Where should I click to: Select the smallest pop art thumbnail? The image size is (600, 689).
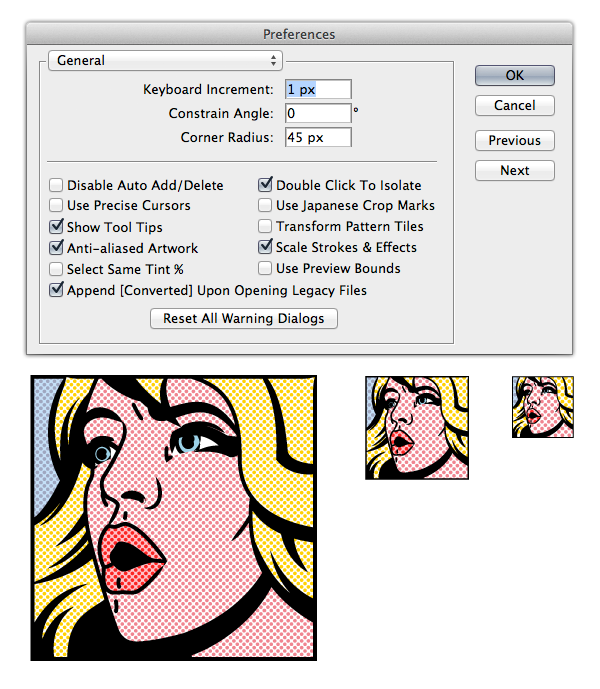click(543, 407)
